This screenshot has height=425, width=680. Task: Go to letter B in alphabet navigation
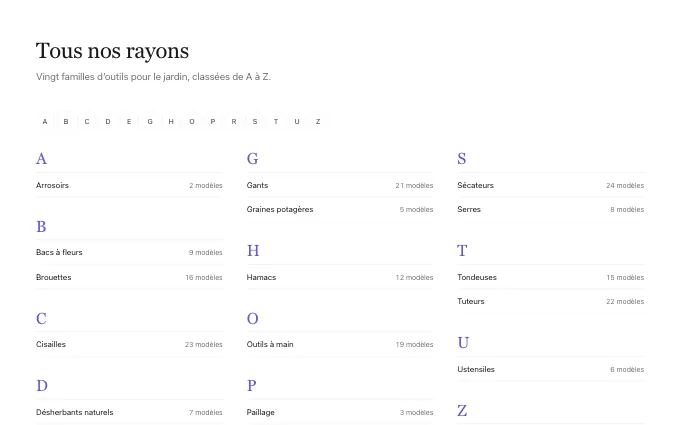[66, 121]
